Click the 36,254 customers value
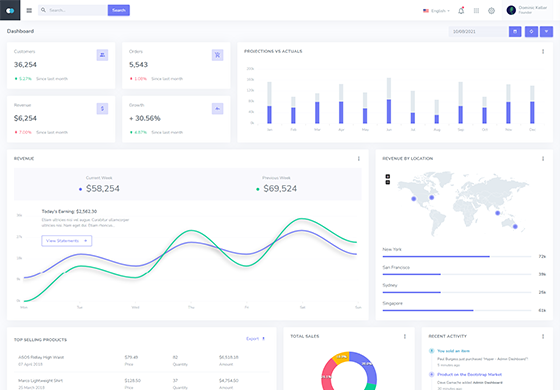Image resolution: width=560 pixels, height=390 pixels. (25, 65)
